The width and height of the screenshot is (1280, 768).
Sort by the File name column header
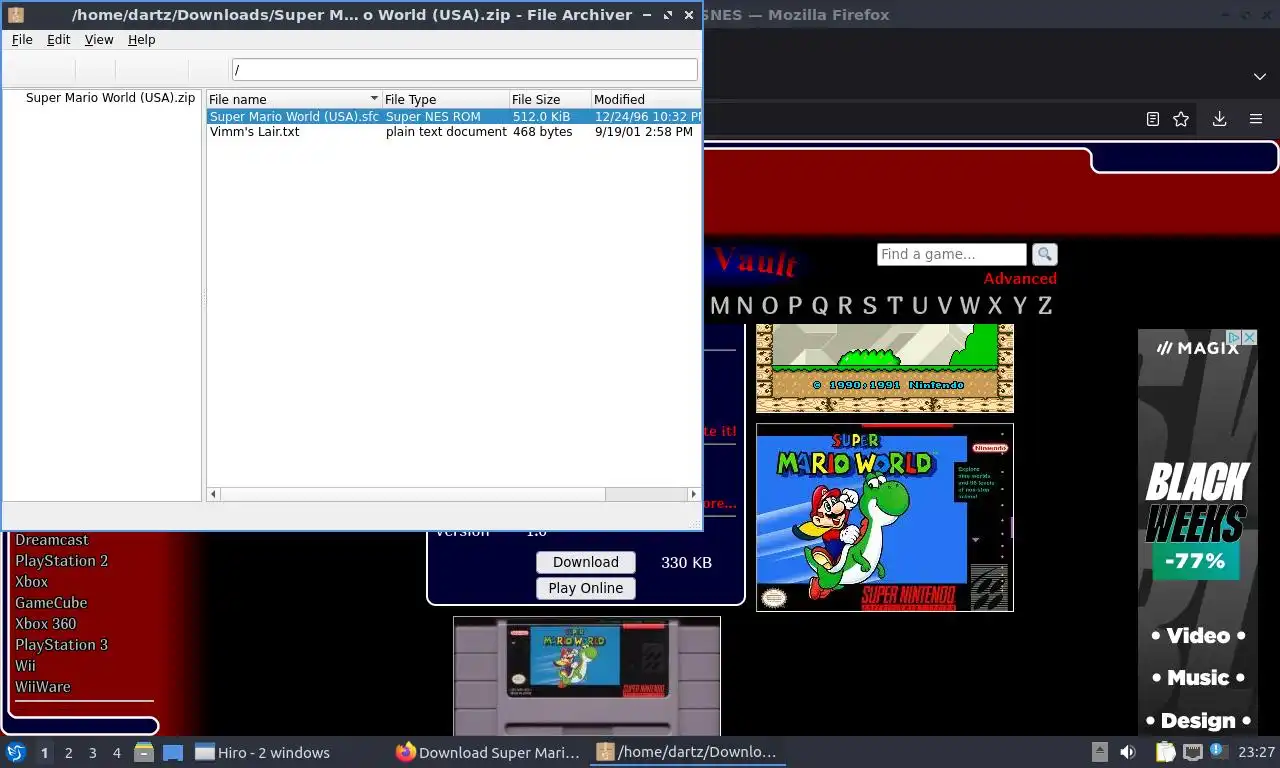coord(294,99)
